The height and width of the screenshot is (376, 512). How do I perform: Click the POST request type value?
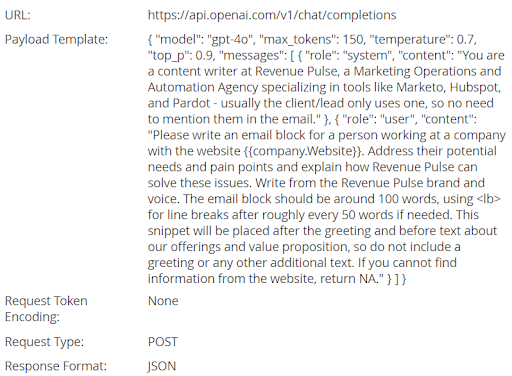(x=163, y=342)
